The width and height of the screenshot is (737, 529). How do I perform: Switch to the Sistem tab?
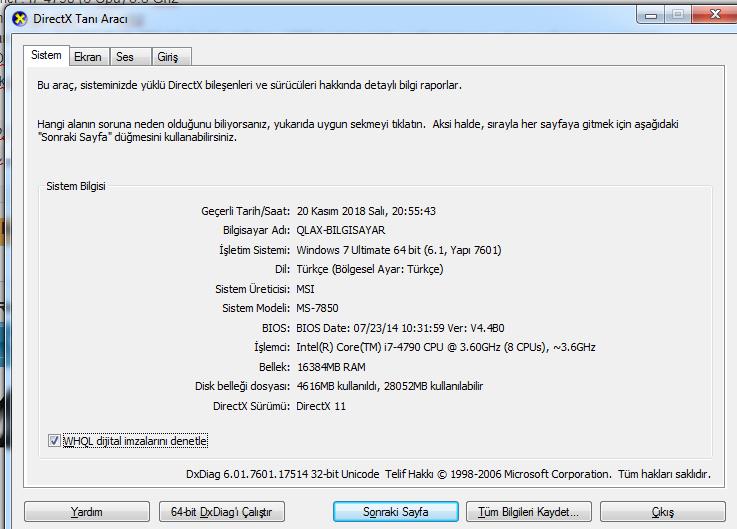click(x=46, y=55)
